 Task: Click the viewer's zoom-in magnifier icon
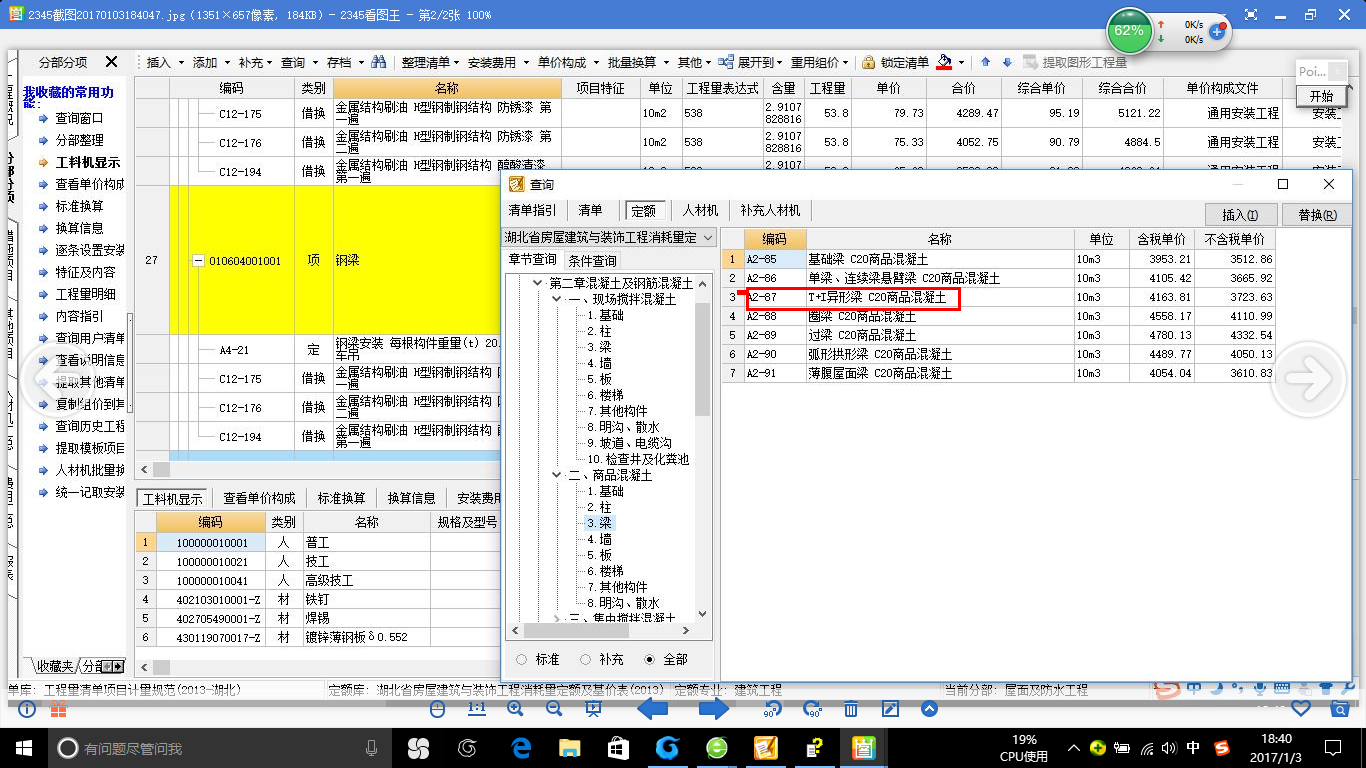point(515,709)
